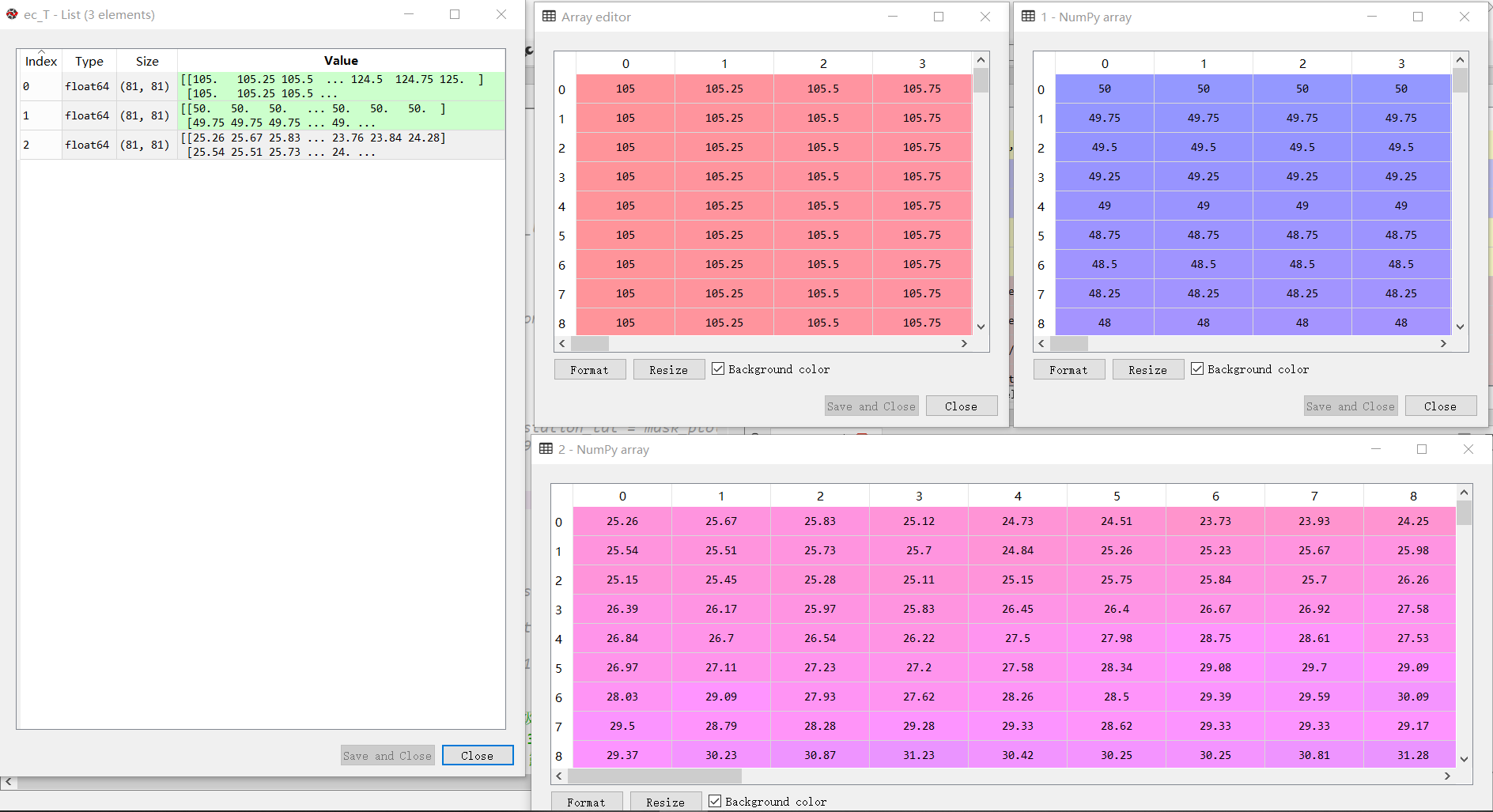Select row header 5 in 2 - NumPy array
The height and width of the screenshot is (812, 1493).
[559, 667]
